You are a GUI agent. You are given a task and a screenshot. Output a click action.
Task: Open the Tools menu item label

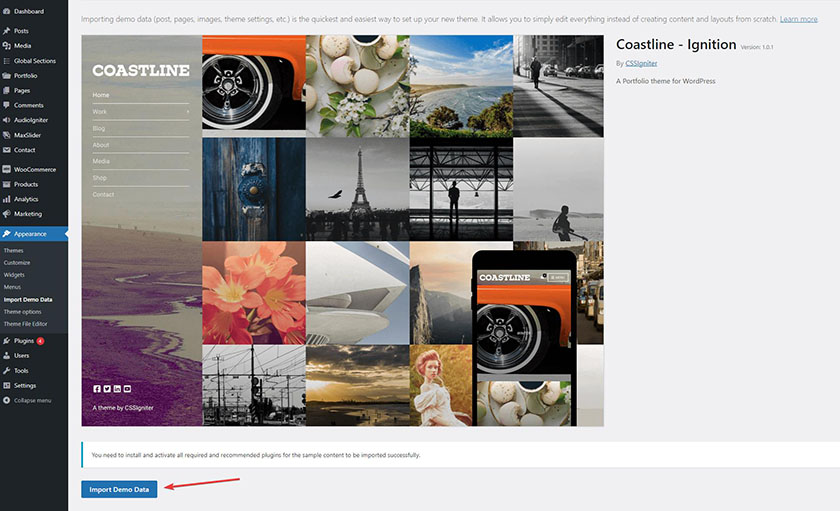pos(21,371)
